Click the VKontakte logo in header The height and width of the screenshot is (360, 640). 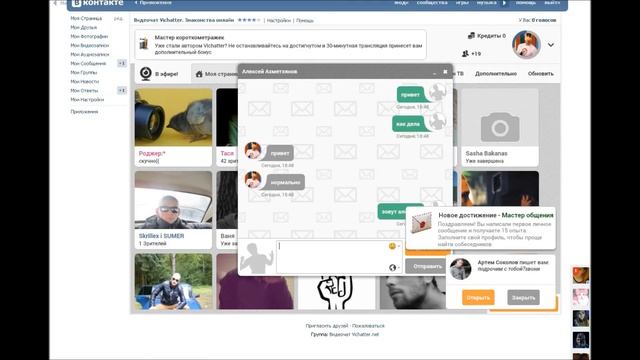[x=98, y=3]
